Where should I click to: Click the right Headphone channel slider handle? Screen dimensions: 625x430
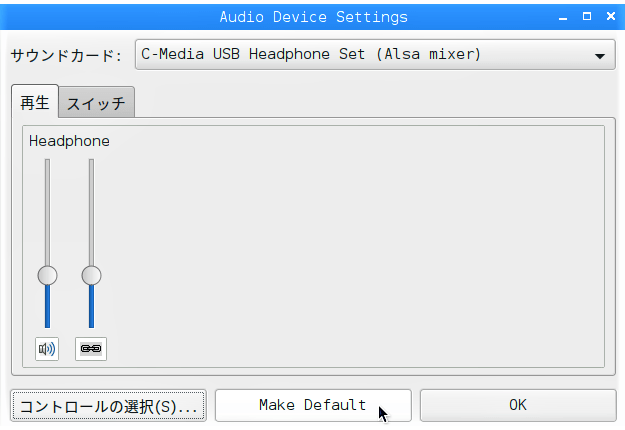pyautogui.click(x=91, y=276)
